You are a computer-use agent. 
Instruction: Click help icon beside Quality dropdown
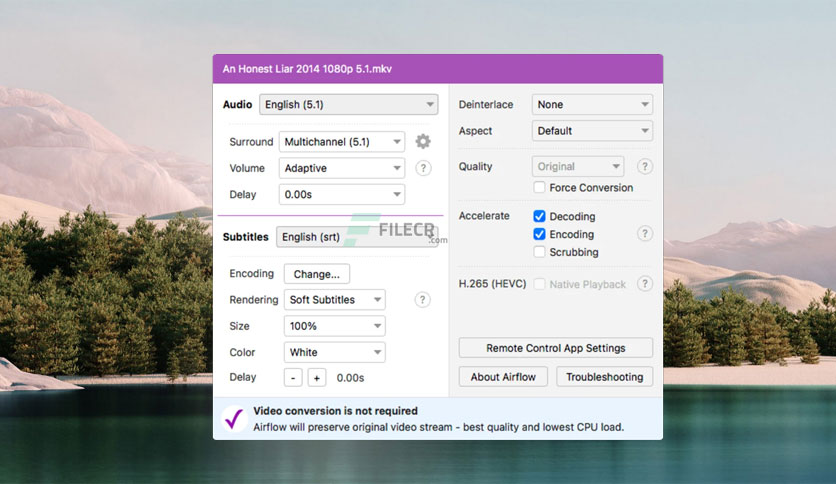coord(645,167)
